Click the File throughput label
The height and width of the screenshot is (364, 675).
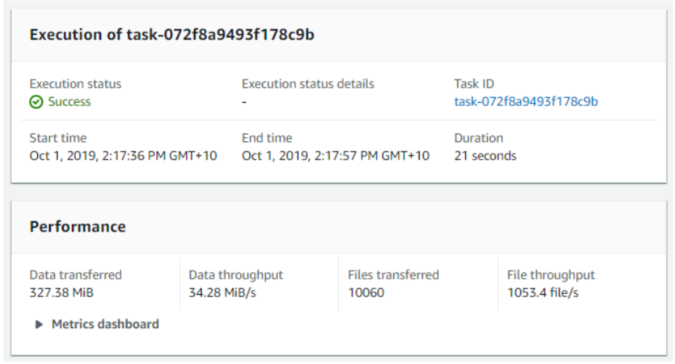pos(551,275)
